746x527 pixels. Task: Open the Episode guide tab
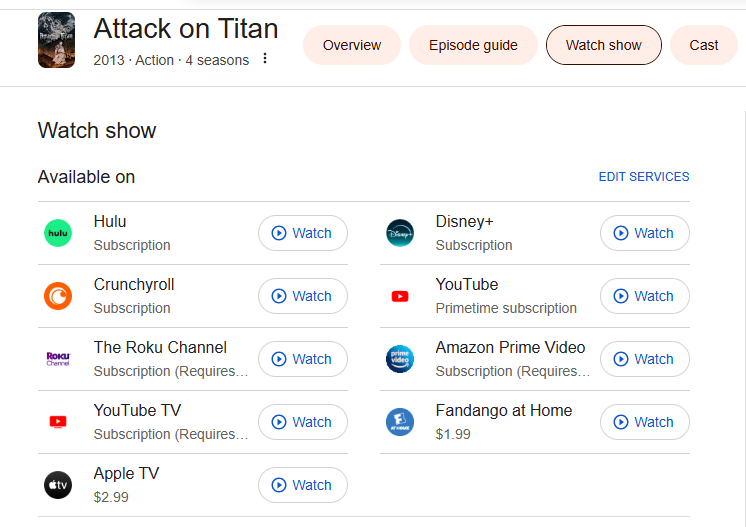[473, 45]
